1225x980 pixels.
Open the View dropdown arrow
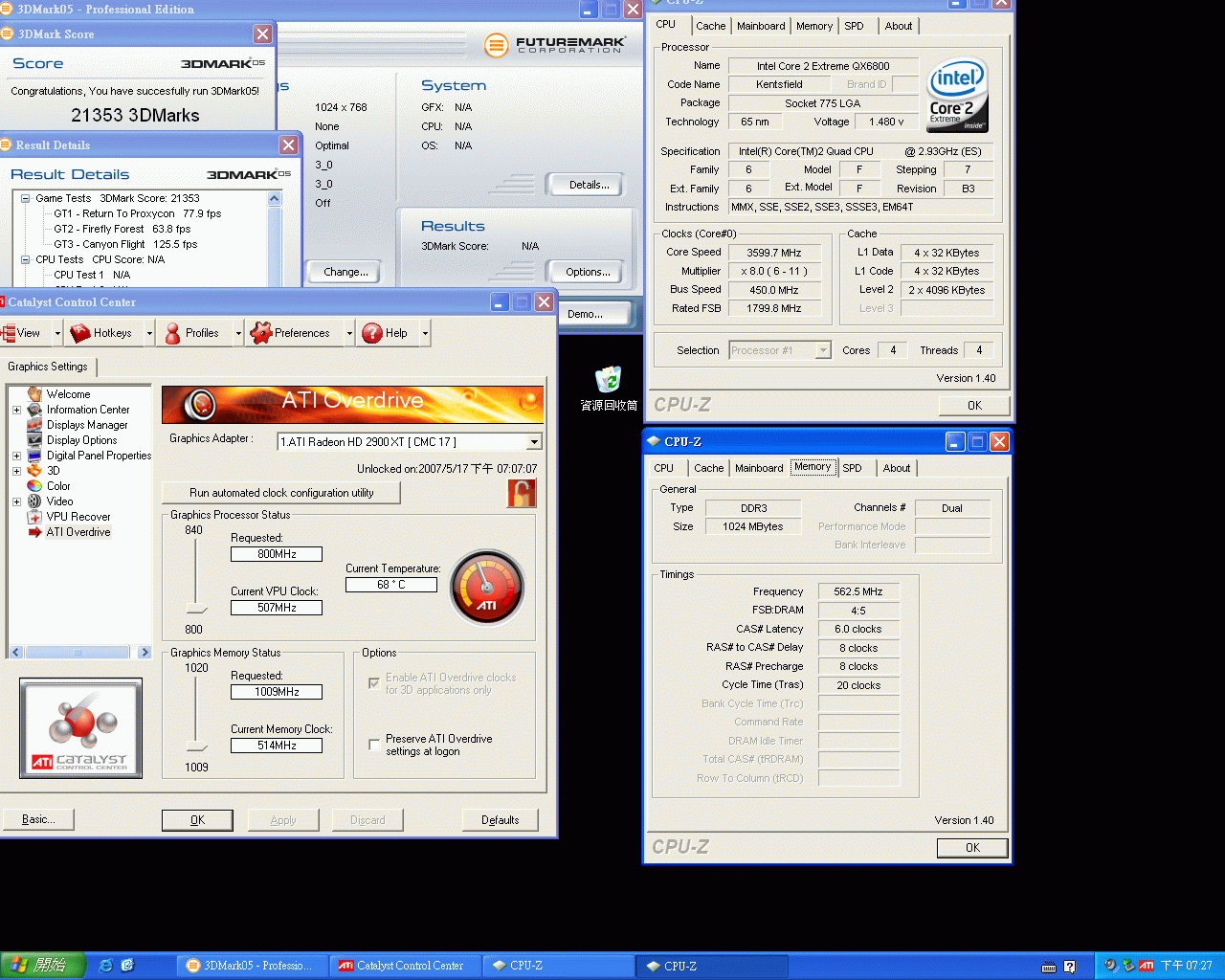57,333
